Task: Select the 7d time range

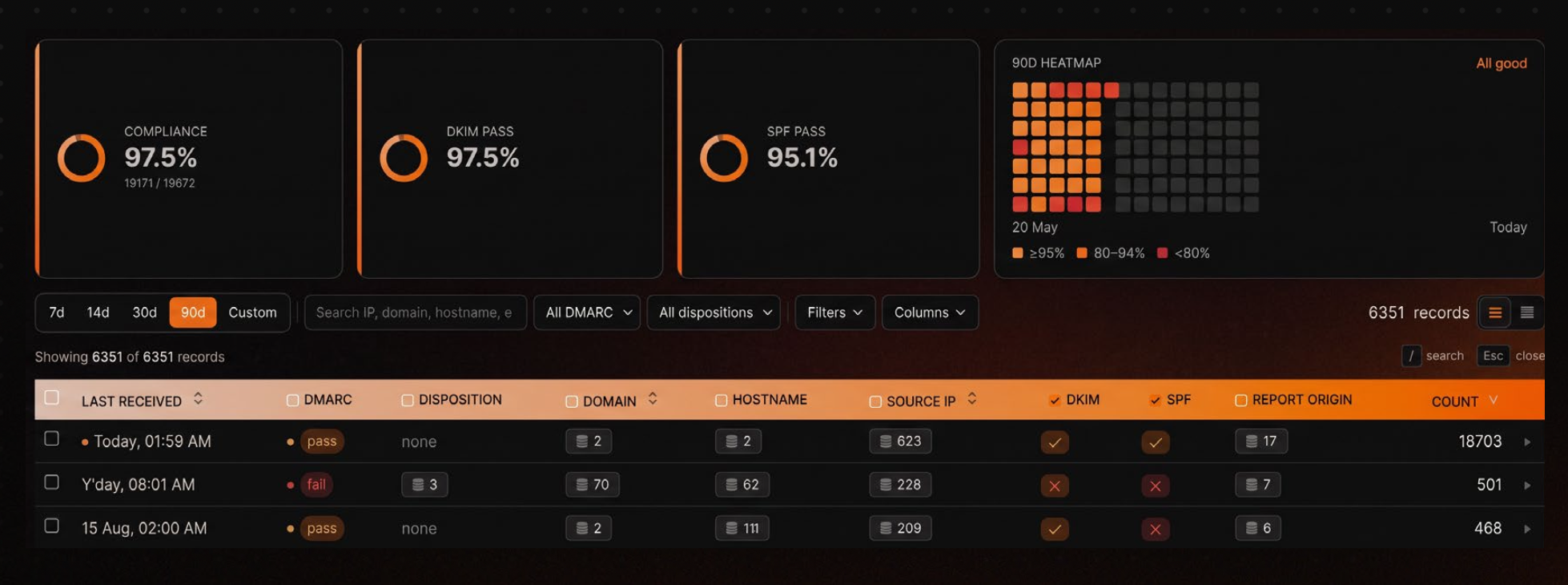Action: (57, 313)
